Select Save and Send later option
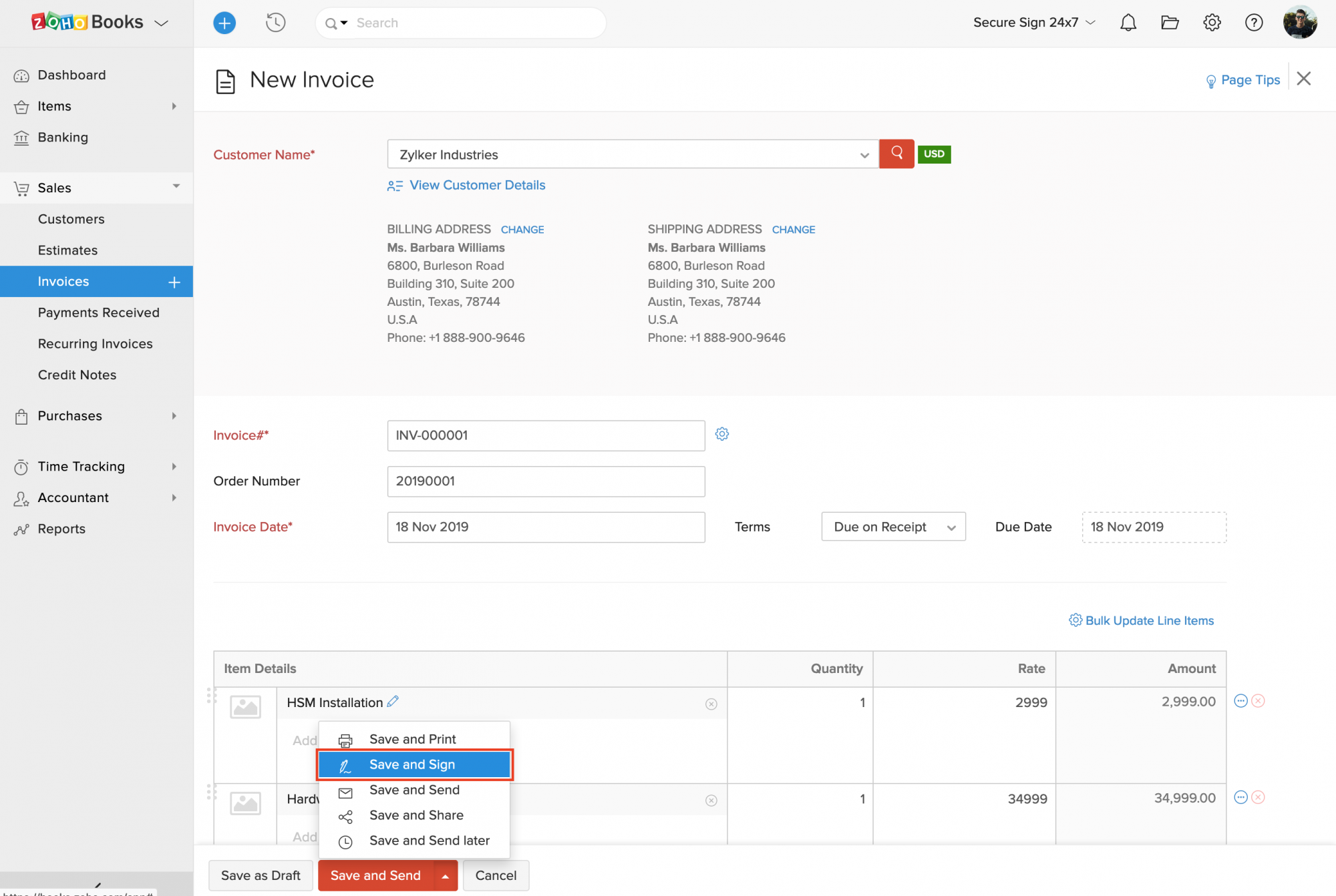The image size is (1336, 896). pyautogui.click(x=429, y=840)
